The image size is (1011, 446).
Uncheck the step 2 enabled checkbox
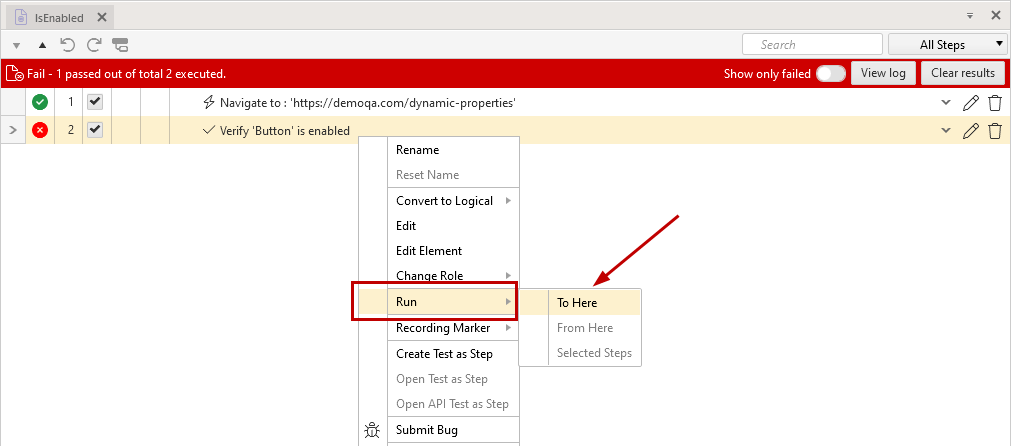click(95, 130)
